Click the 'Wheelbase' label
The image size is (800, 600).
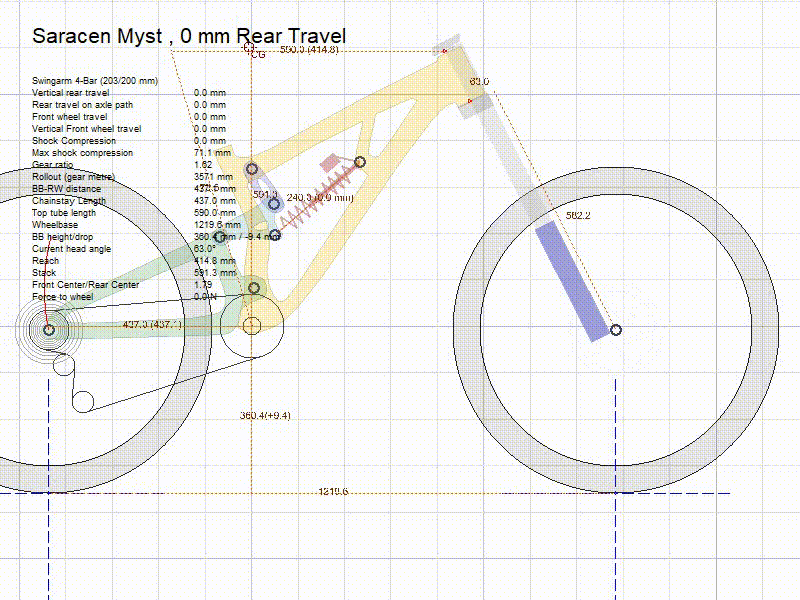coord(55,225)
